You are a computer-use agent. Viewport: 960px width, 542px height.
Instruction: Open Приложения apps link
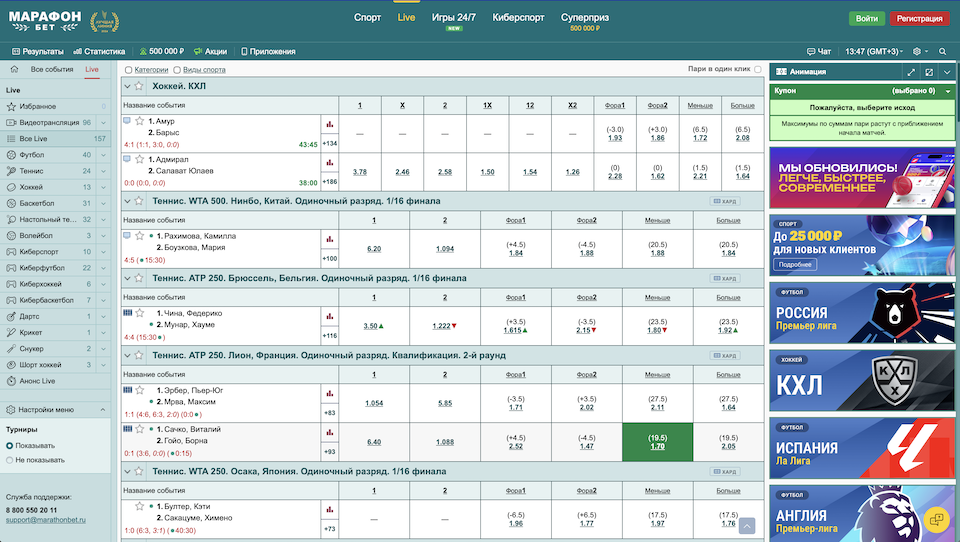point(268,51)
